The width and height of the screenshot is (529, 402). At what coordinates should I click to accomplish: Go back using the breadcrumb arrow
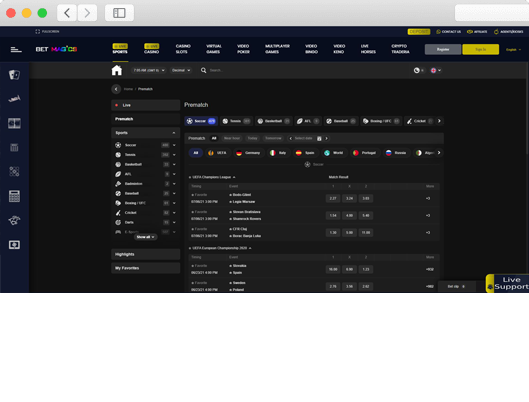(116, 89)
